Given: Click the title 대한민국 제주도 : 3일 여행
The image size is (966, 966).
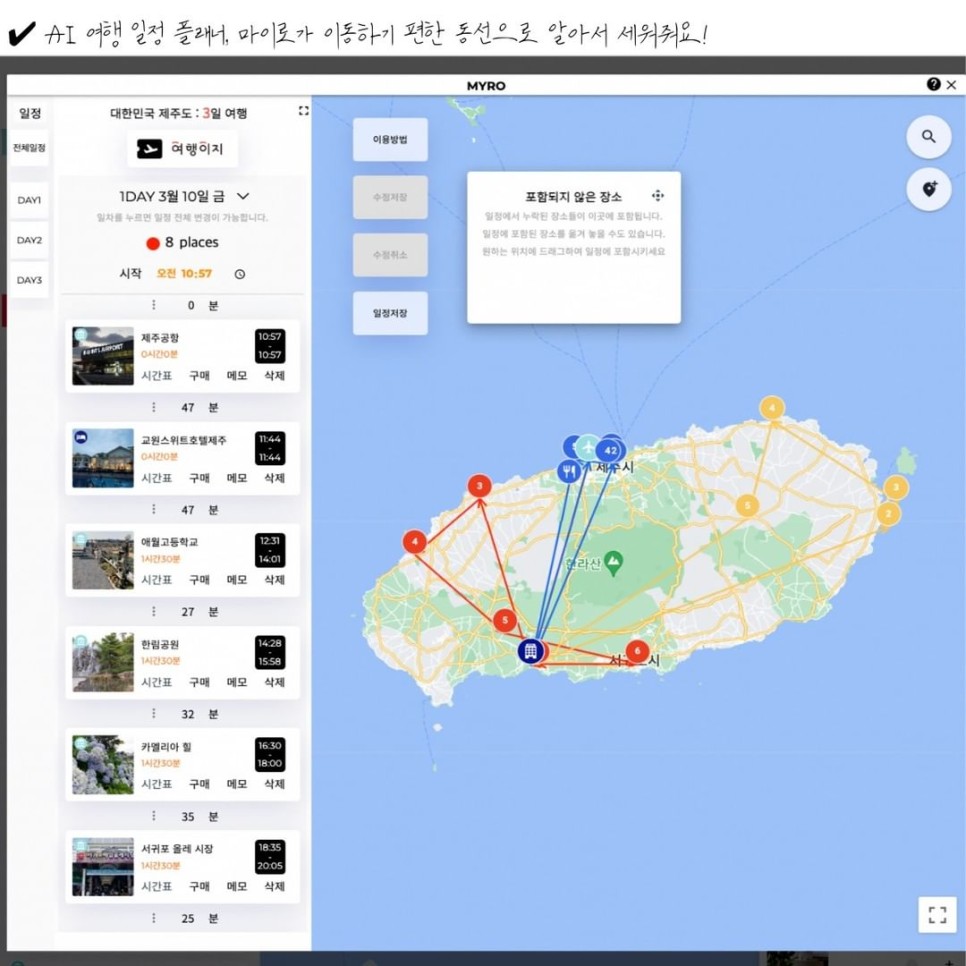Looking at the screenshot, I should pos(179,113).
